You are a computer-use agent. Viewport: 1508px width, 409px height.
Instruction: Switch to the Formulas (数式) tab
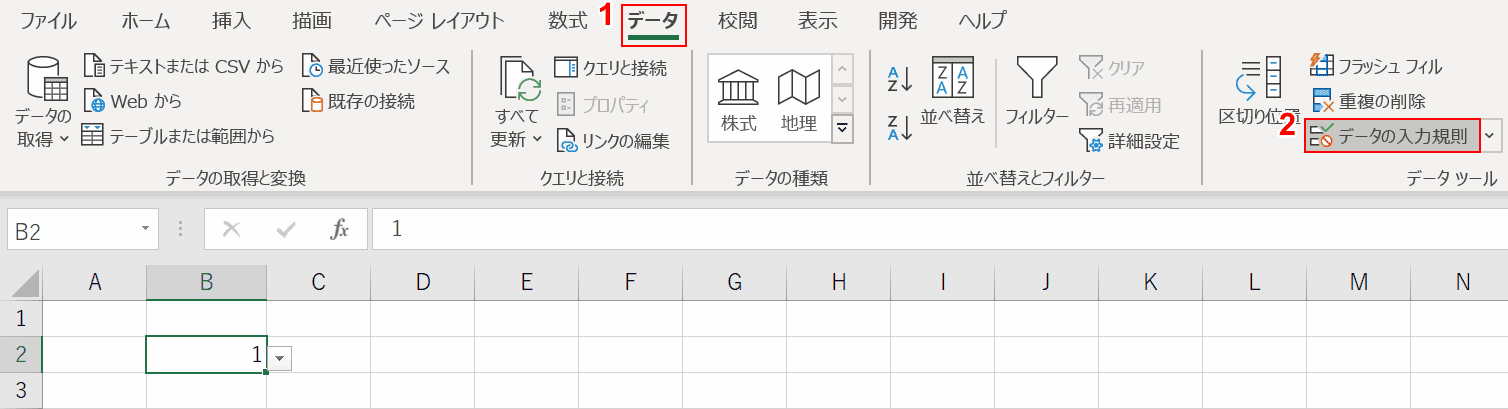coord(568,20)
